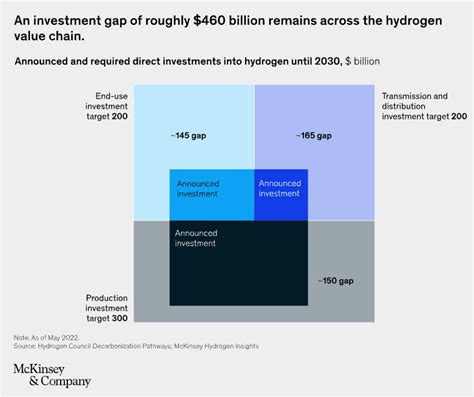The height and width of the screenshot is (397, 474).
Task: Select the 'Production investment target 300' label
Action: (x=107, y=308)
